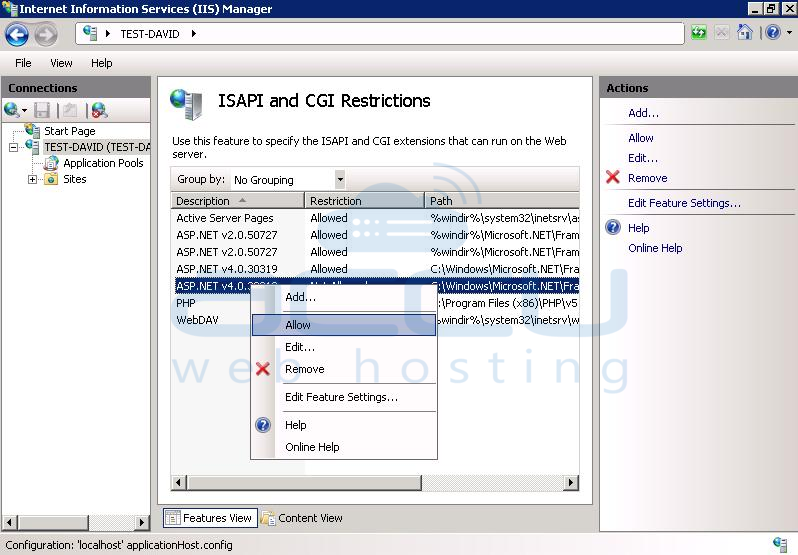Click Add... in the Actions pane

click(643, 113)
